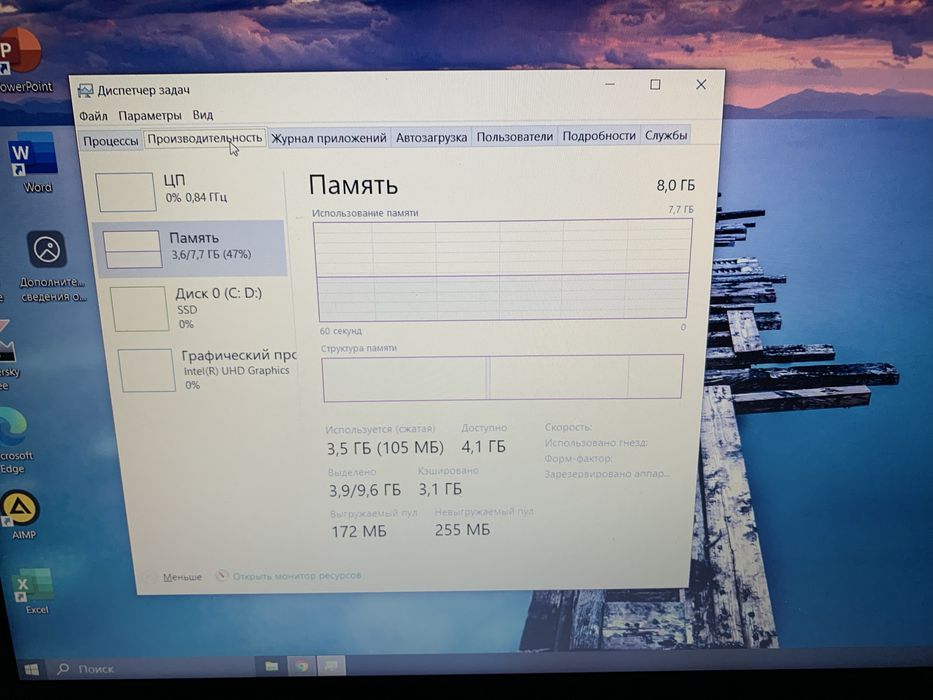This screenshot has width=933, height=700.
Task: Switch to the Службы tab
Action: click(x=666, y=135)
